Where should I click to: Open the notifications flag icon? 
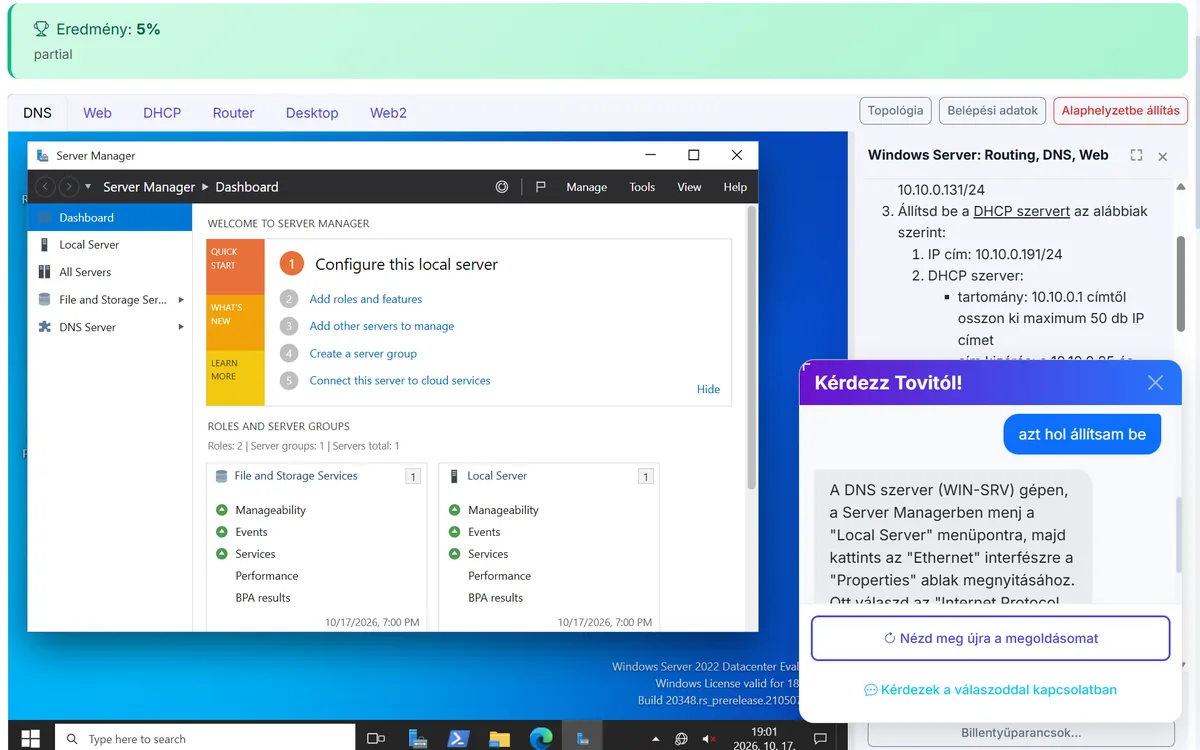[540, 187]
